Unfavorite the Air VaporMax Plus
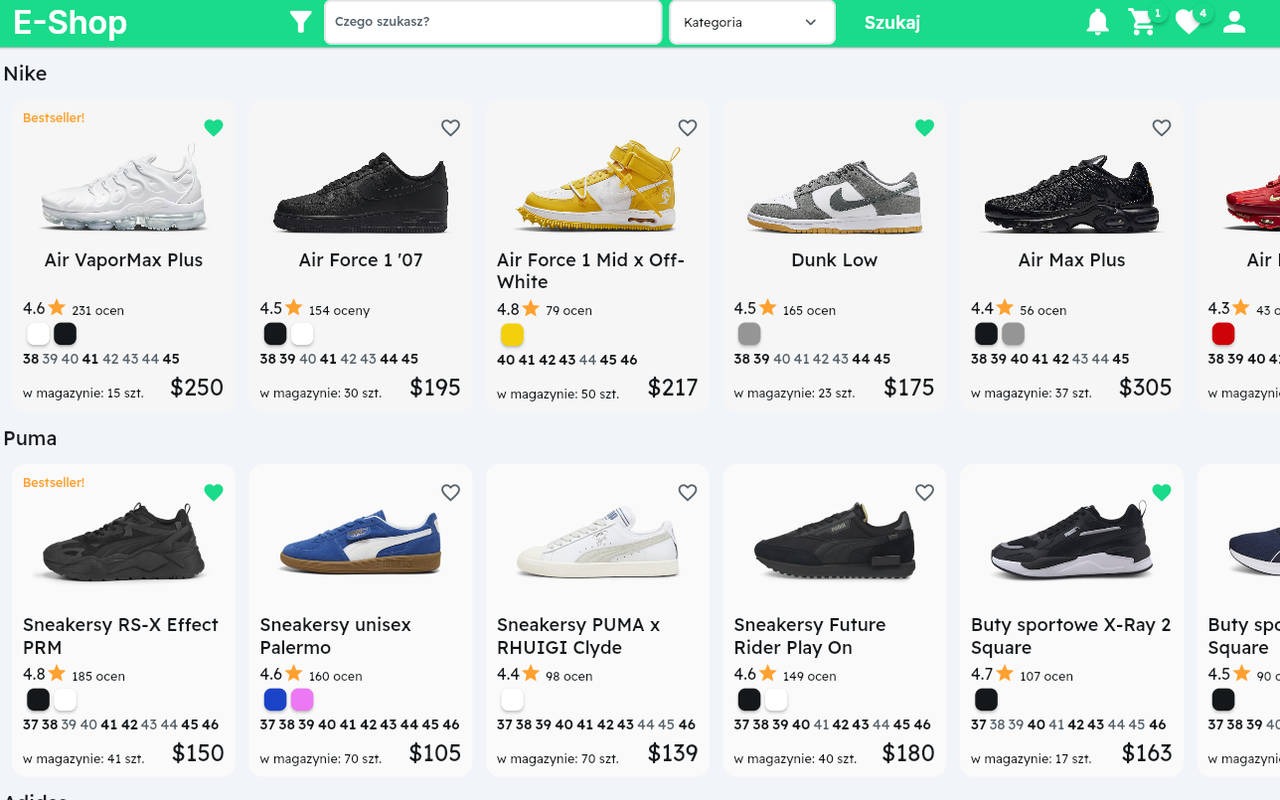Image resolution: width=1280 pixels, height=800 pixels. 213,128
